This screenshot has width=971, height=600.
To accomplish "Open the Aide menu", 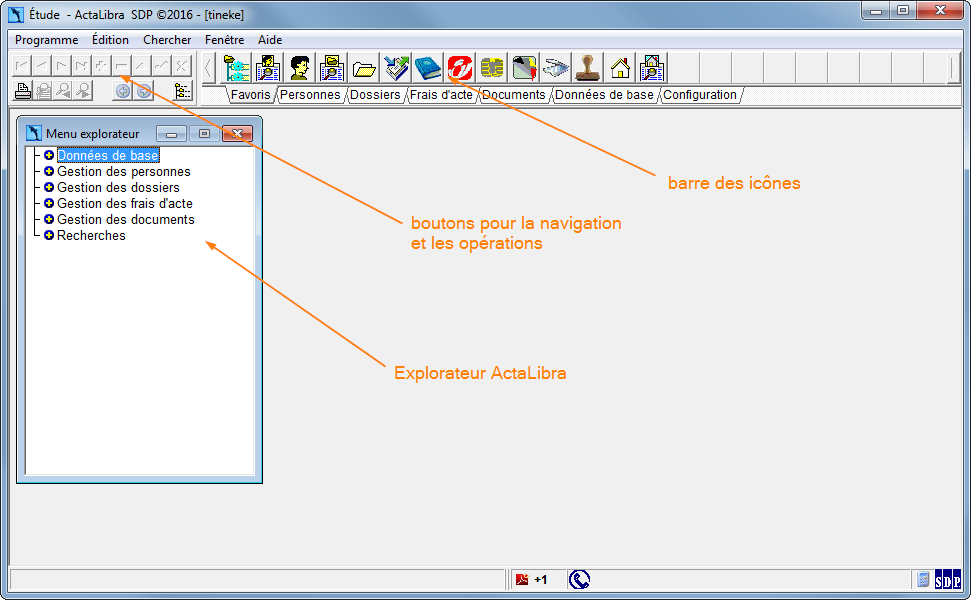I will [x=270, y=40].
